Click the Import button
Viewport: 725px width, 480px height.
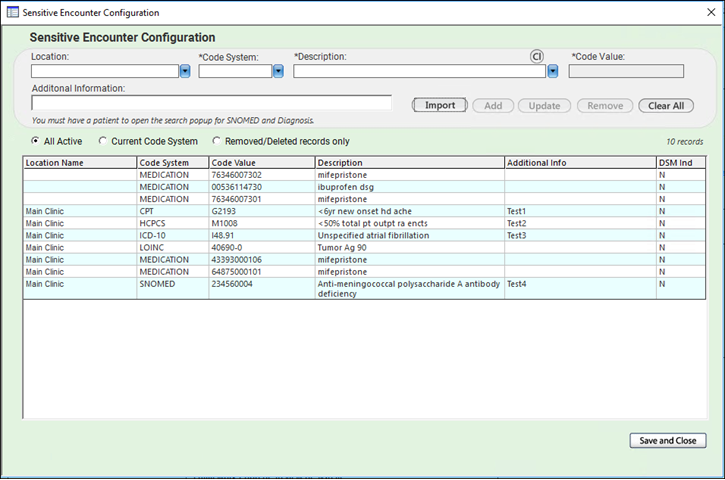440,105
